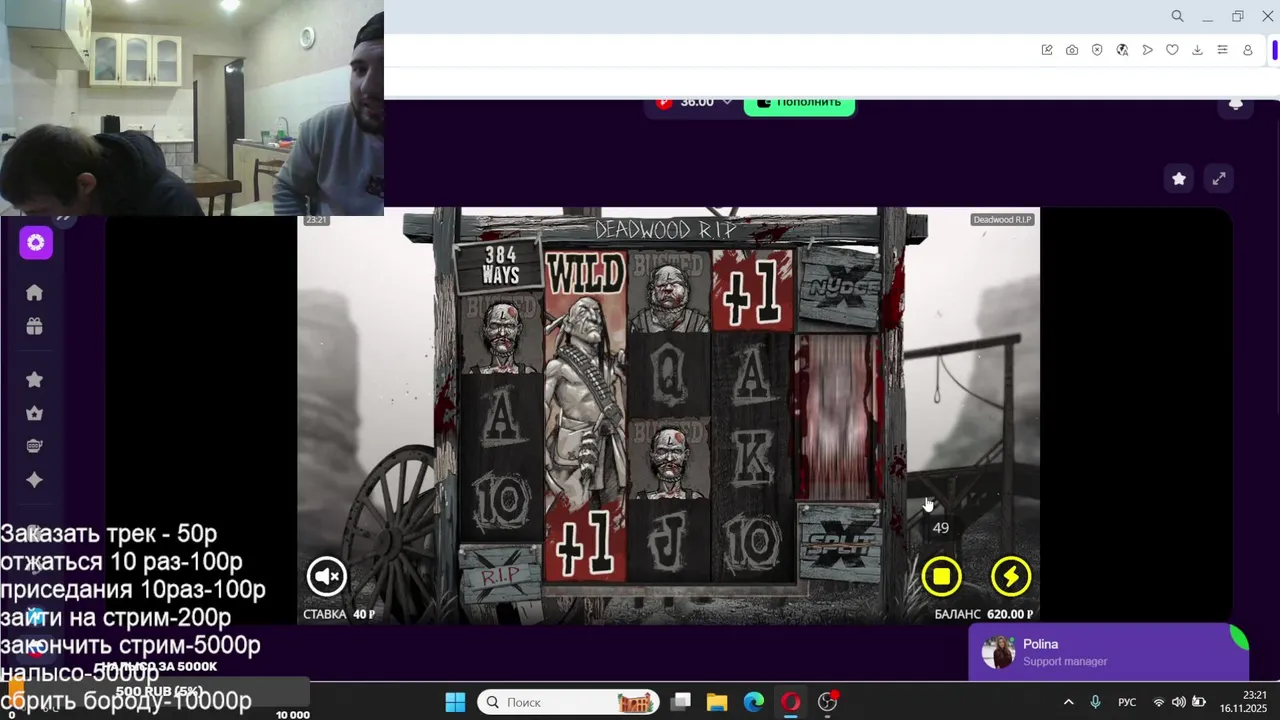
Task: Stop the autospin with yellow square button
Action: point(941,576)
